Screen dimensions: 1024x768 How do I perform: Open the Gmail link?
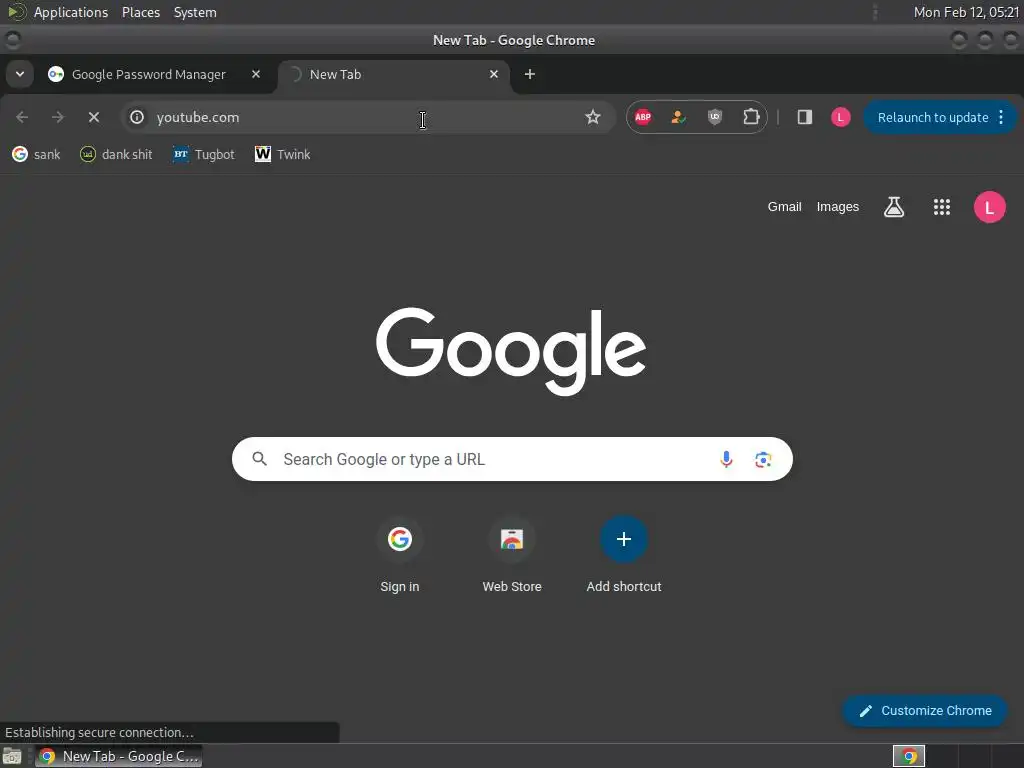coord(784,207)
